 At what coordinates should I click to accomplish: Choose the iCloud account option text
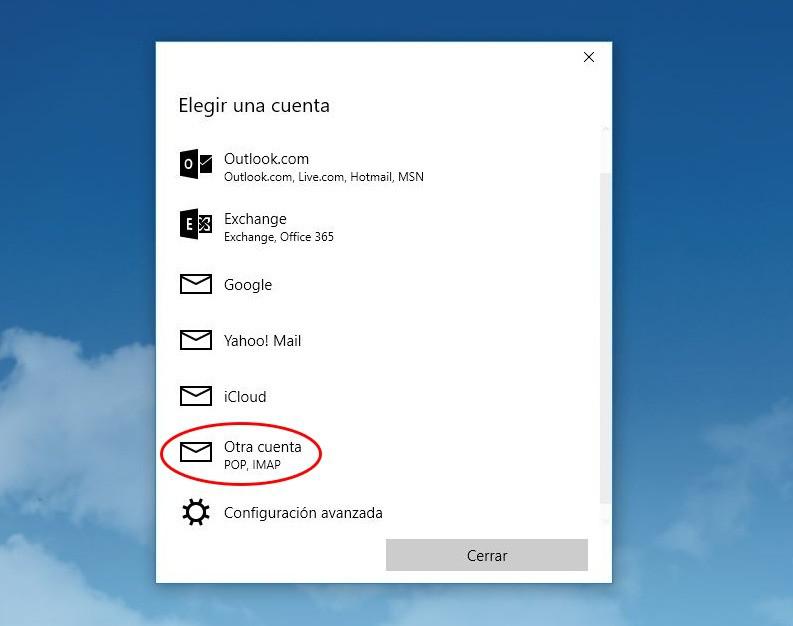pyautogui.click(x=245, y=397)
